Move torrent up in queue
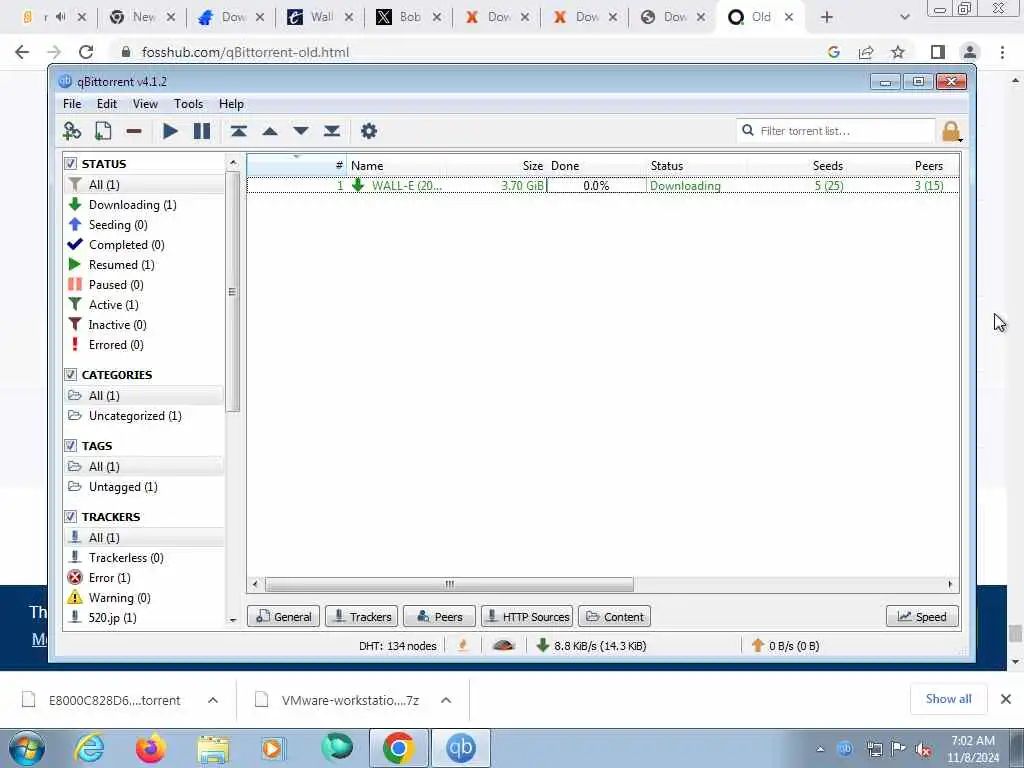This screenshot has height=768, width=1024. [270, 131]
